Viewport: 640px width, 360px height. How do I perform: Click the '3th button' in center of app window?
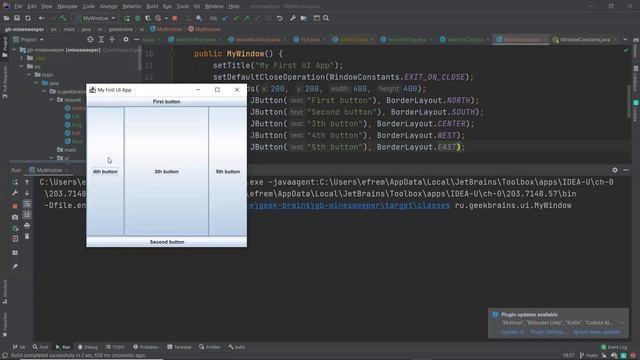pos(167,171)
